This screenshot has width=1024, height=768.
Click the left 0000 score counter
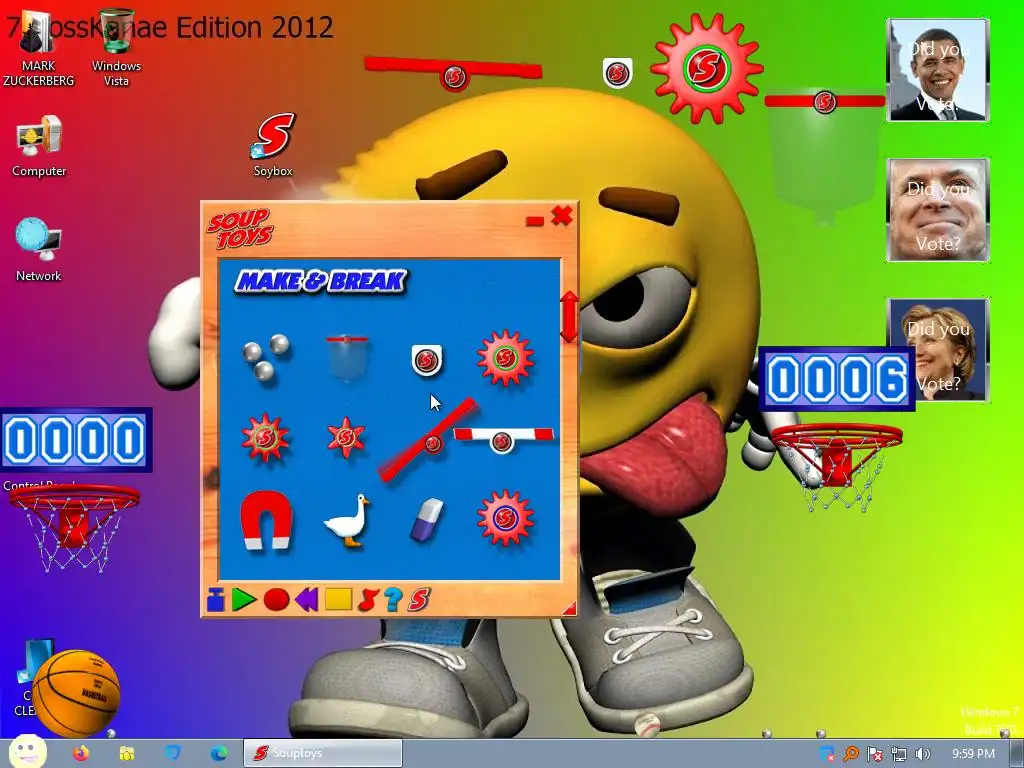coord(76,440)
